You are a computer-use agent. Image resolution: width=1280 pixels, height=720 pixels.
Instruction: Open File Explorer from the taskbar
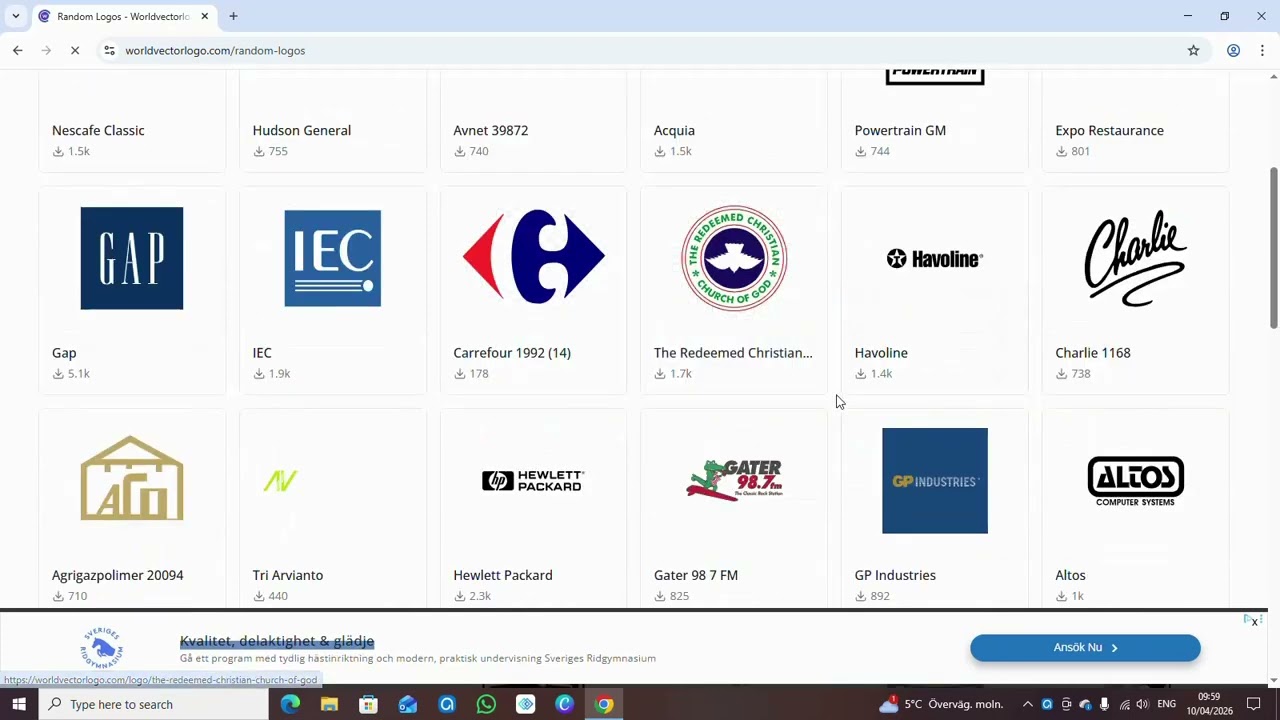329,704
